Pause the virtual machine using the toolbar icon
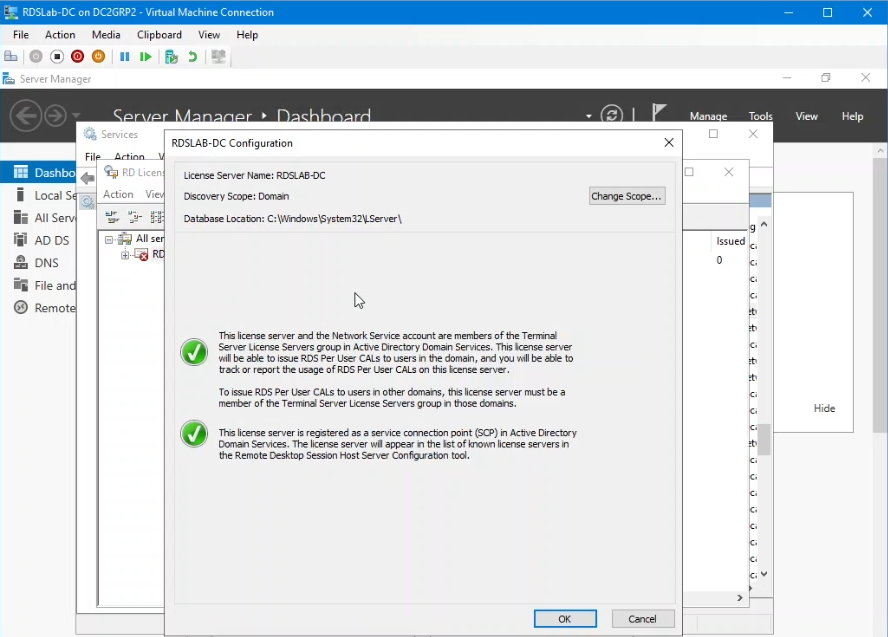The height and width of the screenshot is (637, 888). 125,57
